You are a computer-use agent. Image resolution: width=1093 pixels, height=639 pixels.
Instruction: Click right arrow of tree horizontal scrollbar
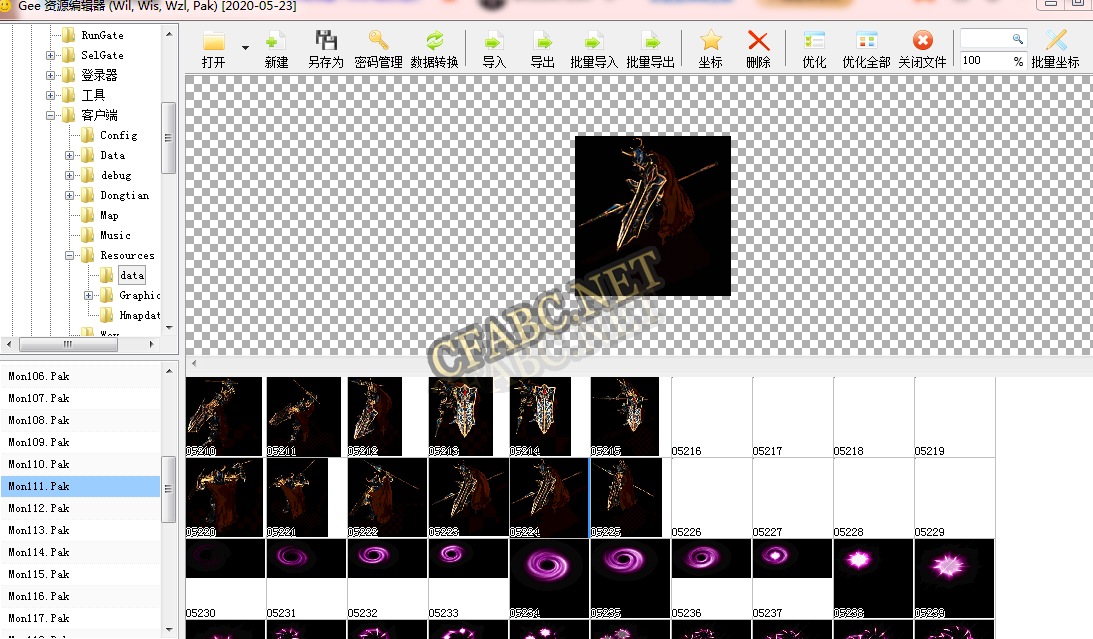(152, 344)
